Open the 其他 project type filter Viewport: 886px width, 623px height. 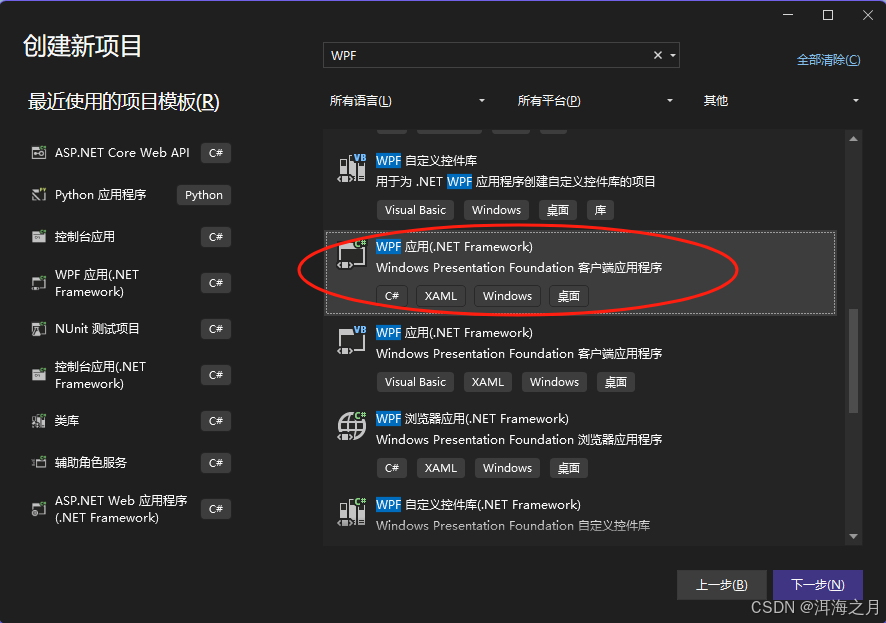tap(781, 101)
